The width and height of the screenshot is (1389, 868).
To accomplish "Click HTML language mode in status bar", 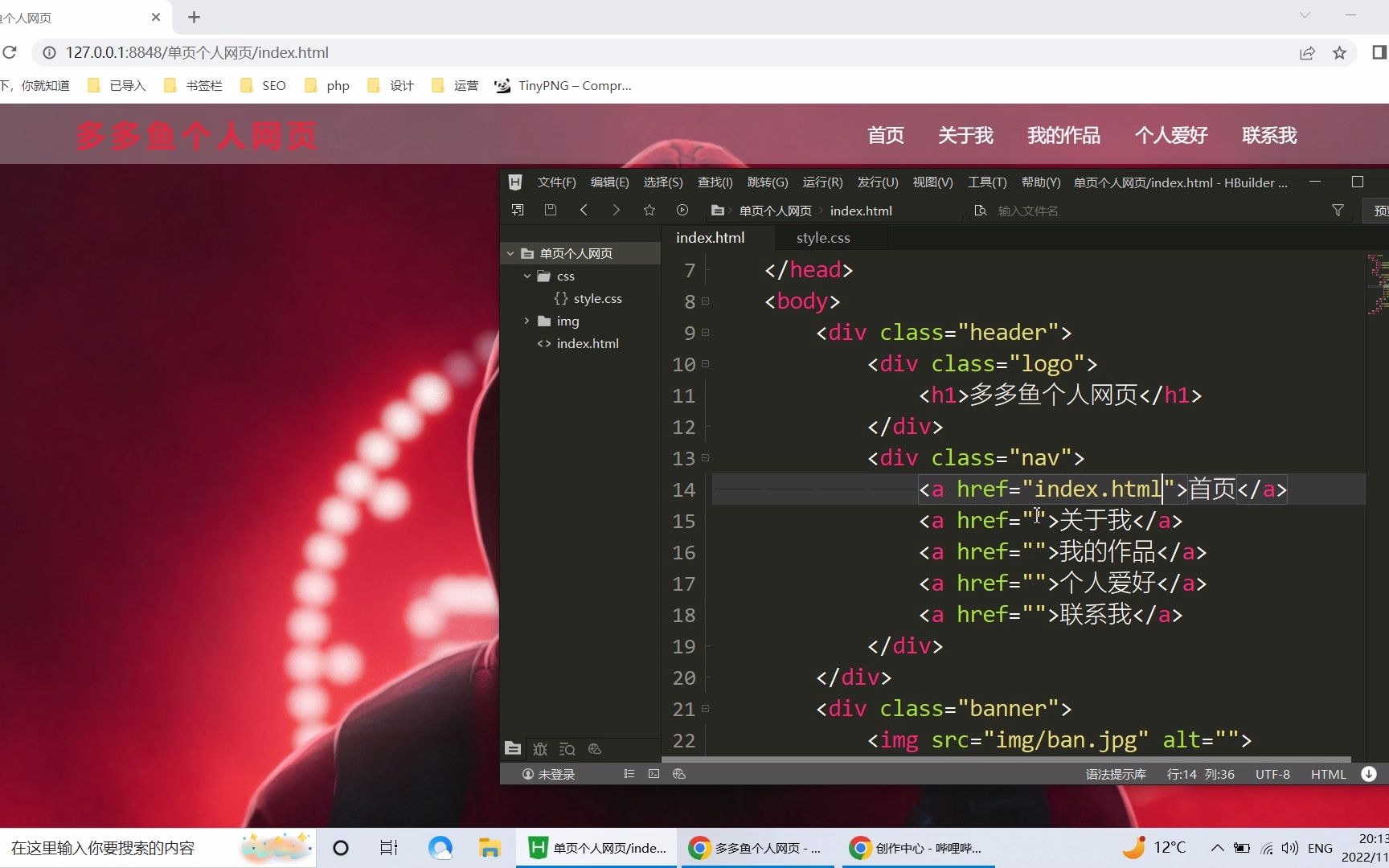I will tap(1328, 774).
